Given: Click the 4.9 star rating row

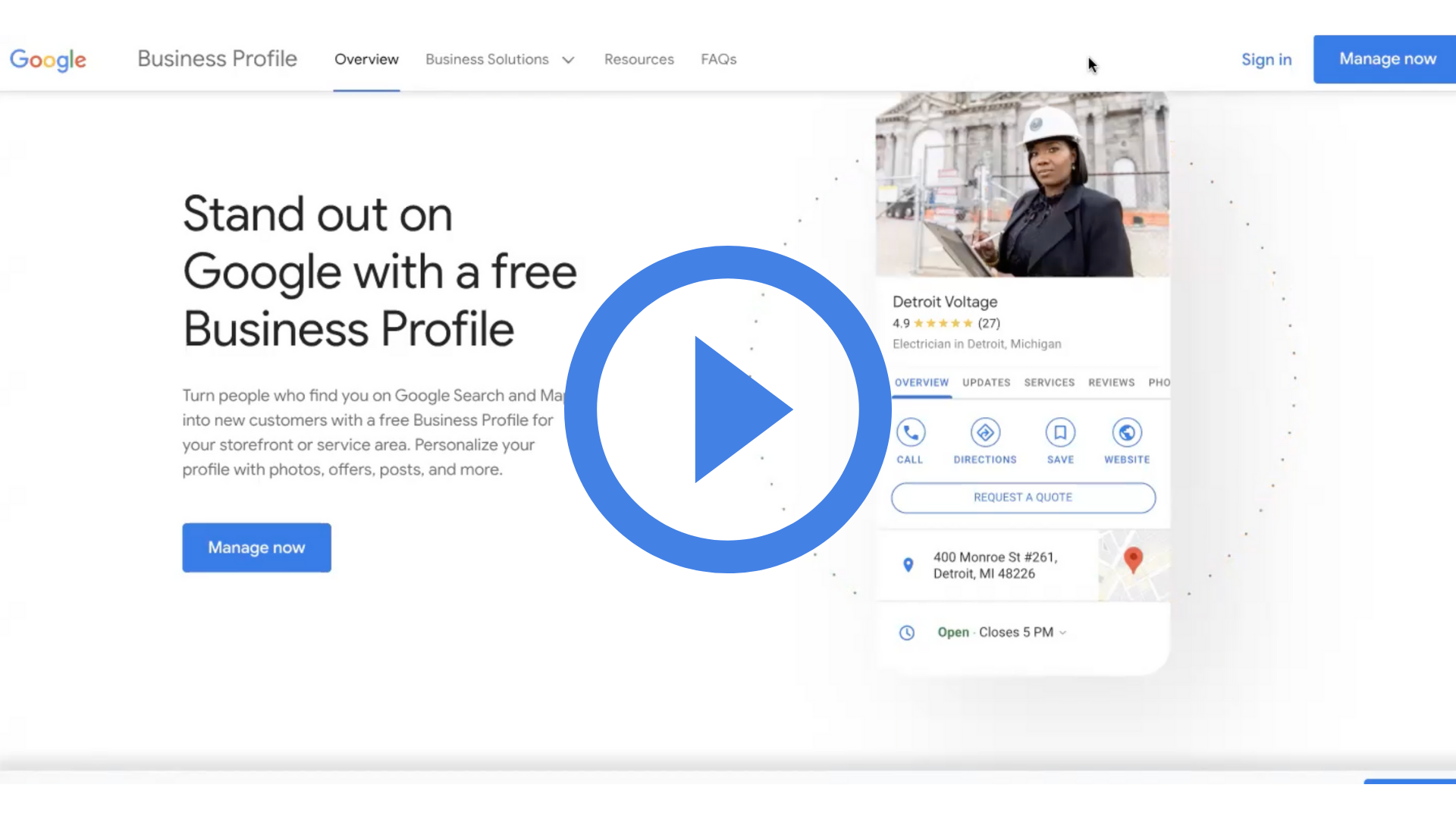Looking at the screenshot, I should click(x=946, y=323).
